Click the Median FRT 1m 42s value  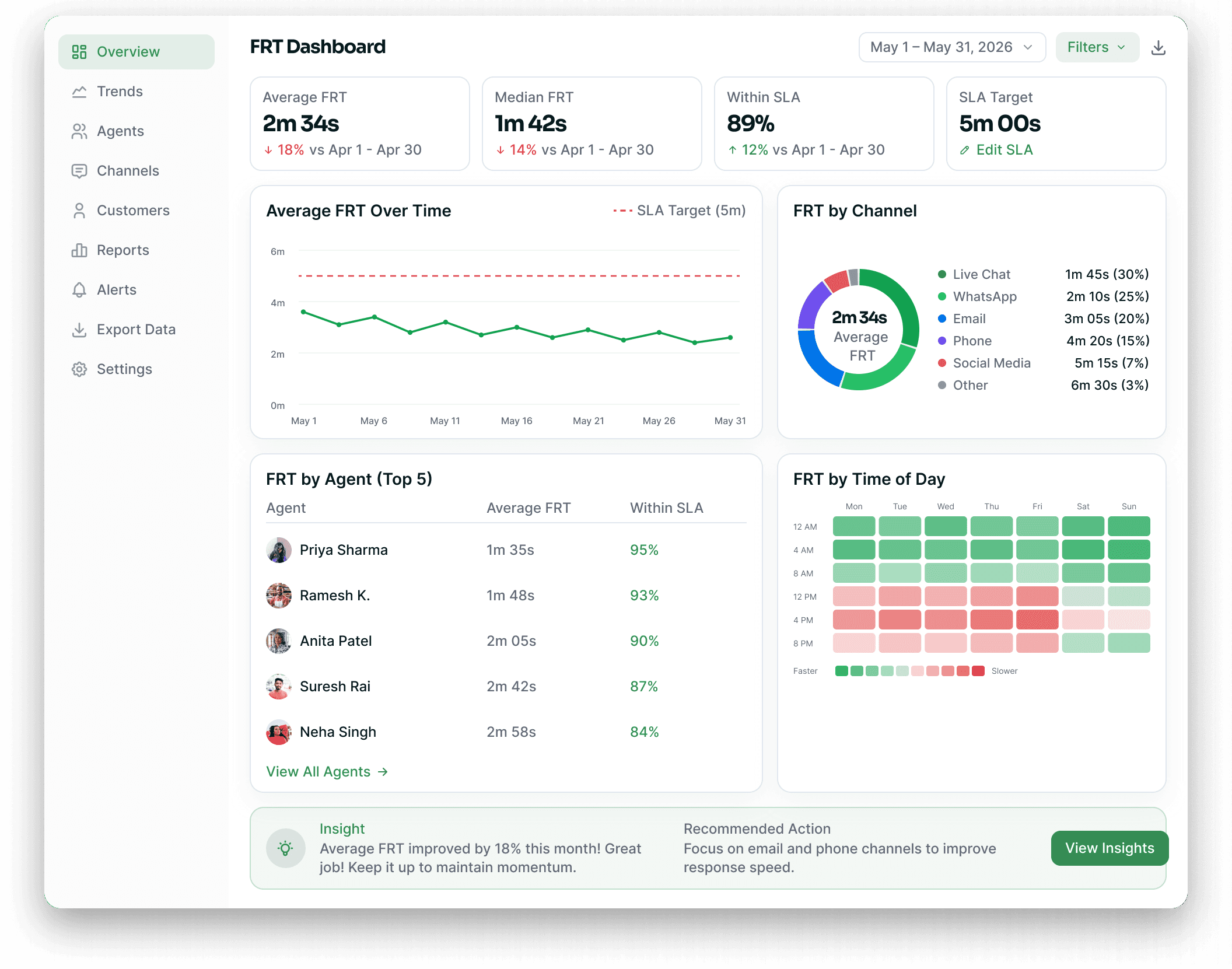tap(531, 124)
